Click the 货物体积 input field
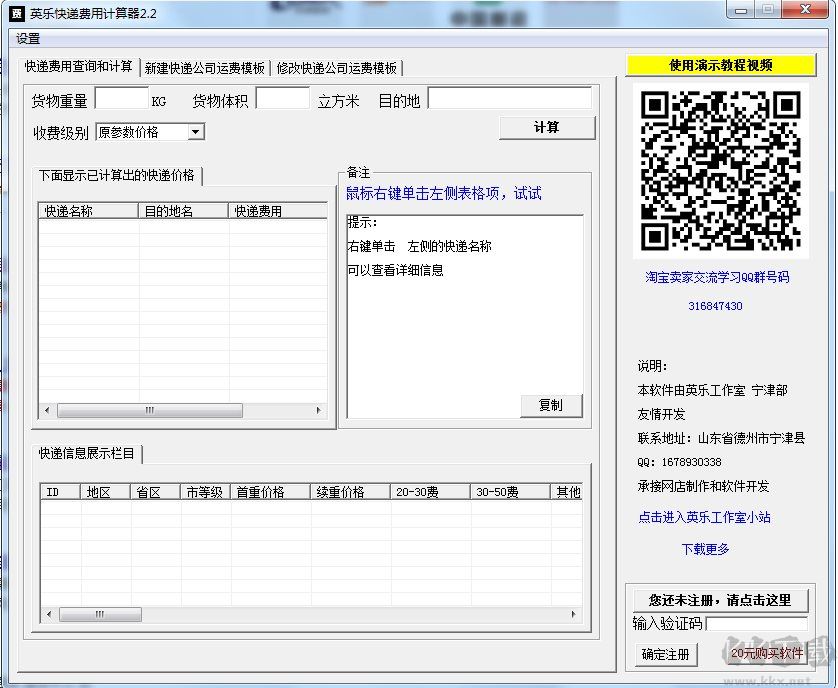 [282, 100]
